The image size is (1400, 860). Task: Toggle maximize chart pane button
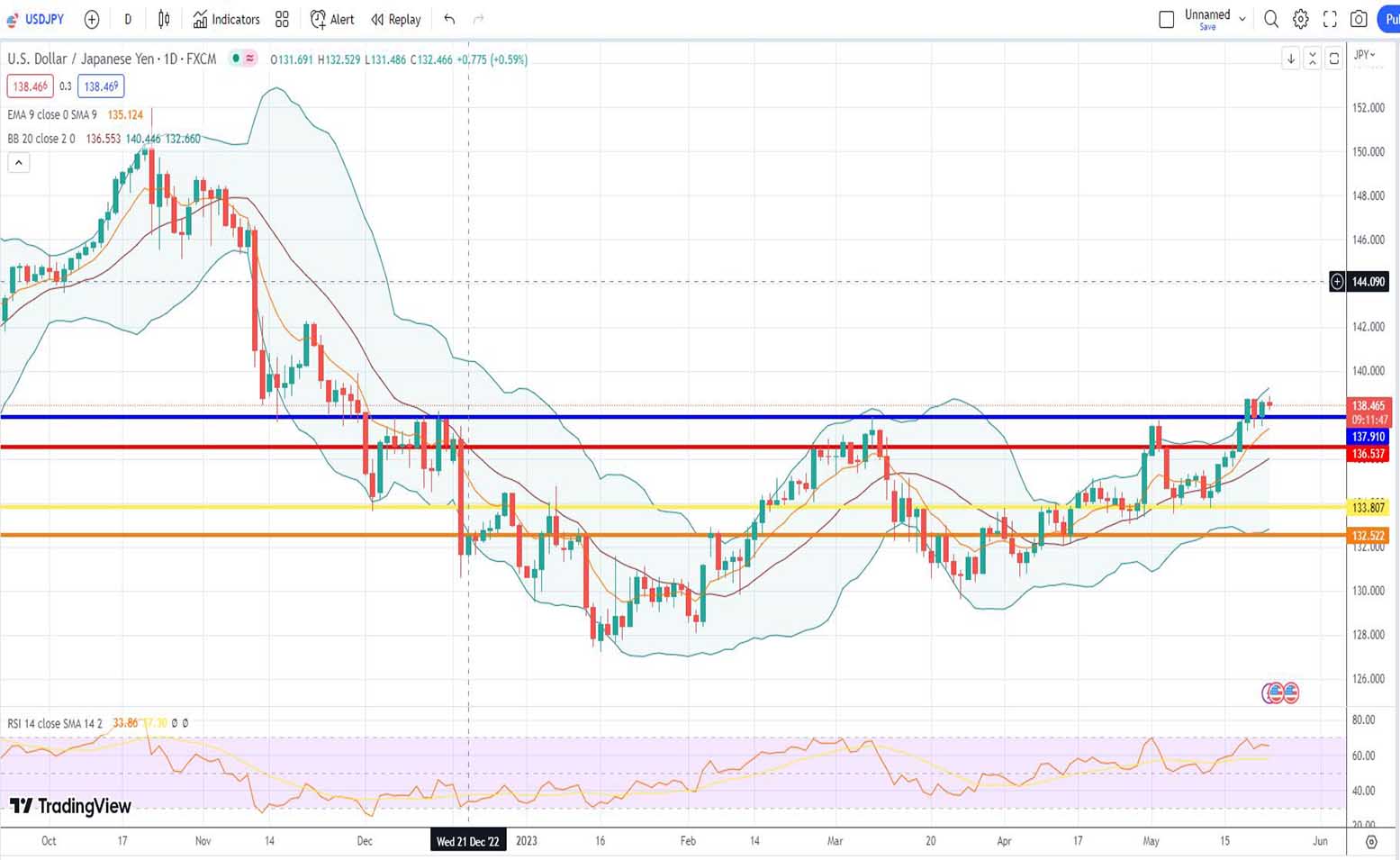tap(1334, 59)
